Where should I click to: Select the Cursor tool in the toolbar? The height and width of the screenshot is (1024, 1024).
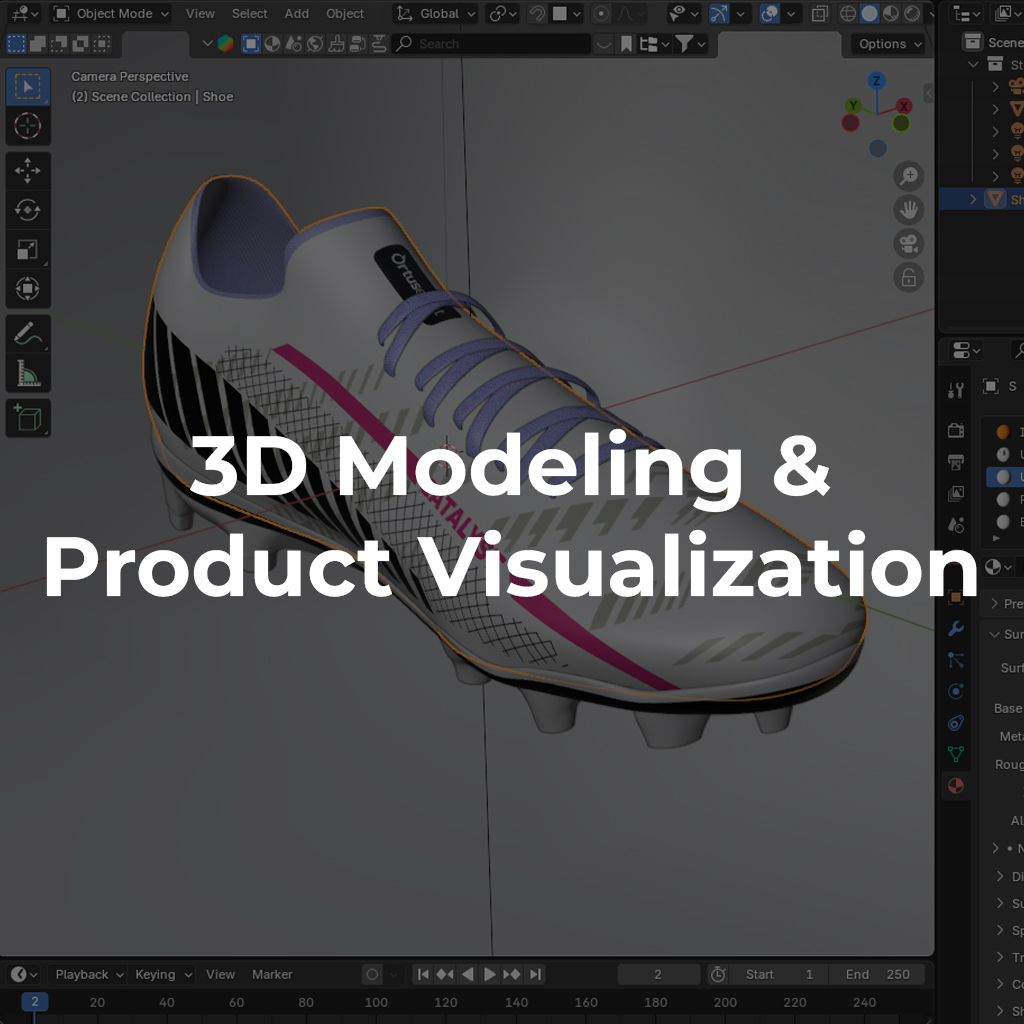(27, 126)
